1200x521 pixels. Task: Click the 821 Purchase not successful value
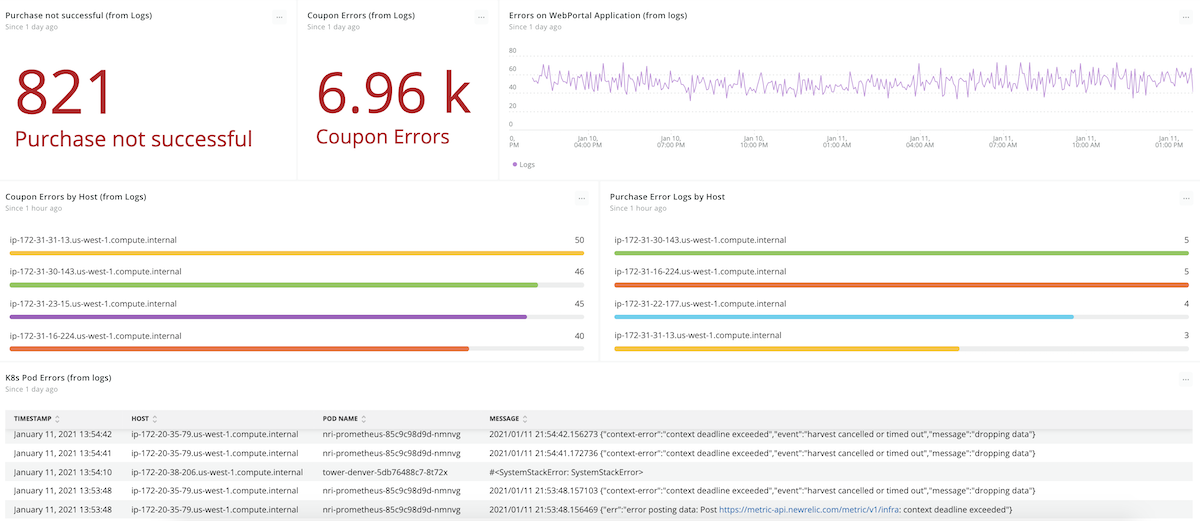(63, 92)
